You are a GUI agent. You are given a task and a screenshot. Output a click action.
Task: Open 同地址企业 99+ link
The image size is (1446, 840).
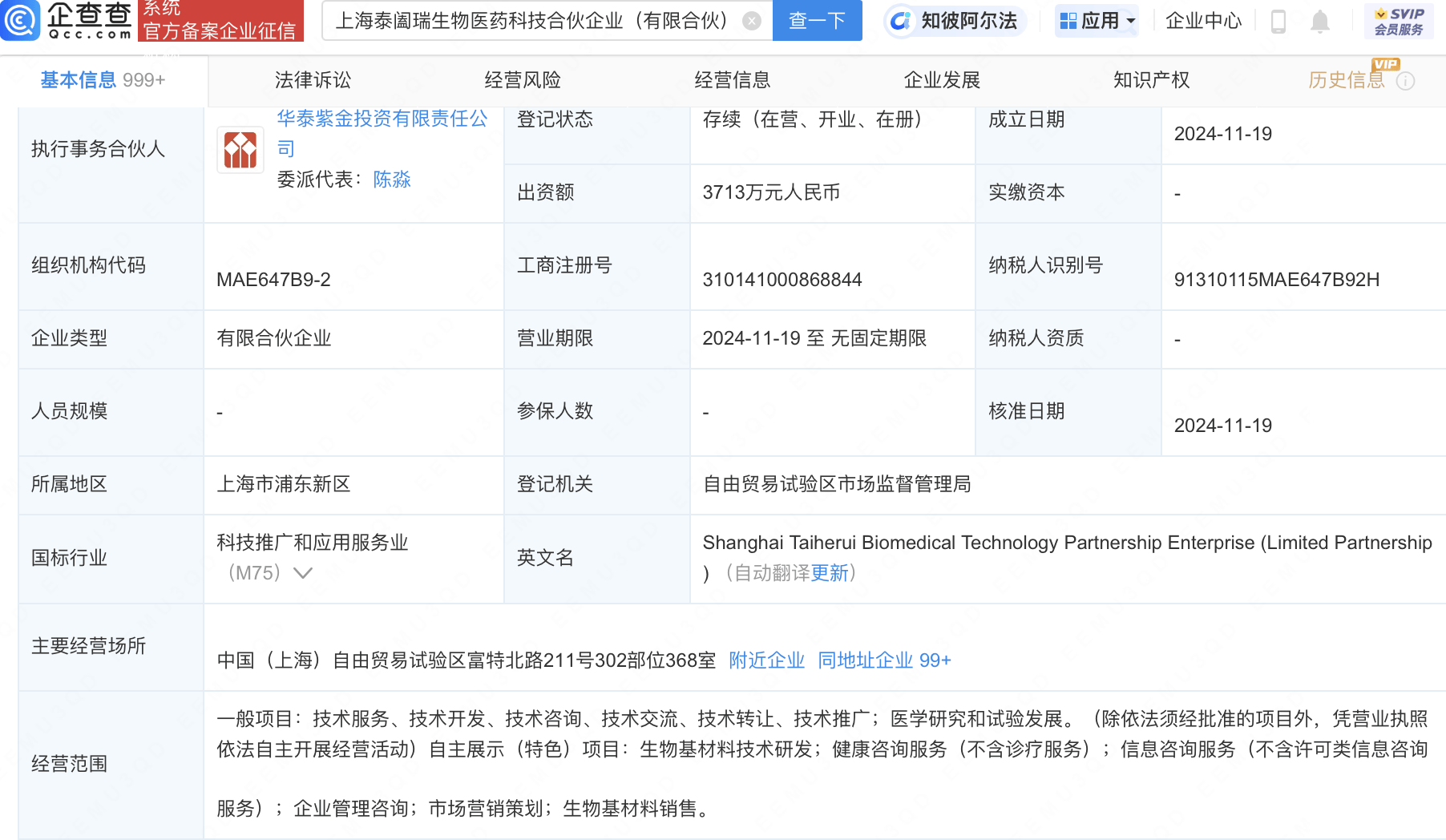point(884,660)
